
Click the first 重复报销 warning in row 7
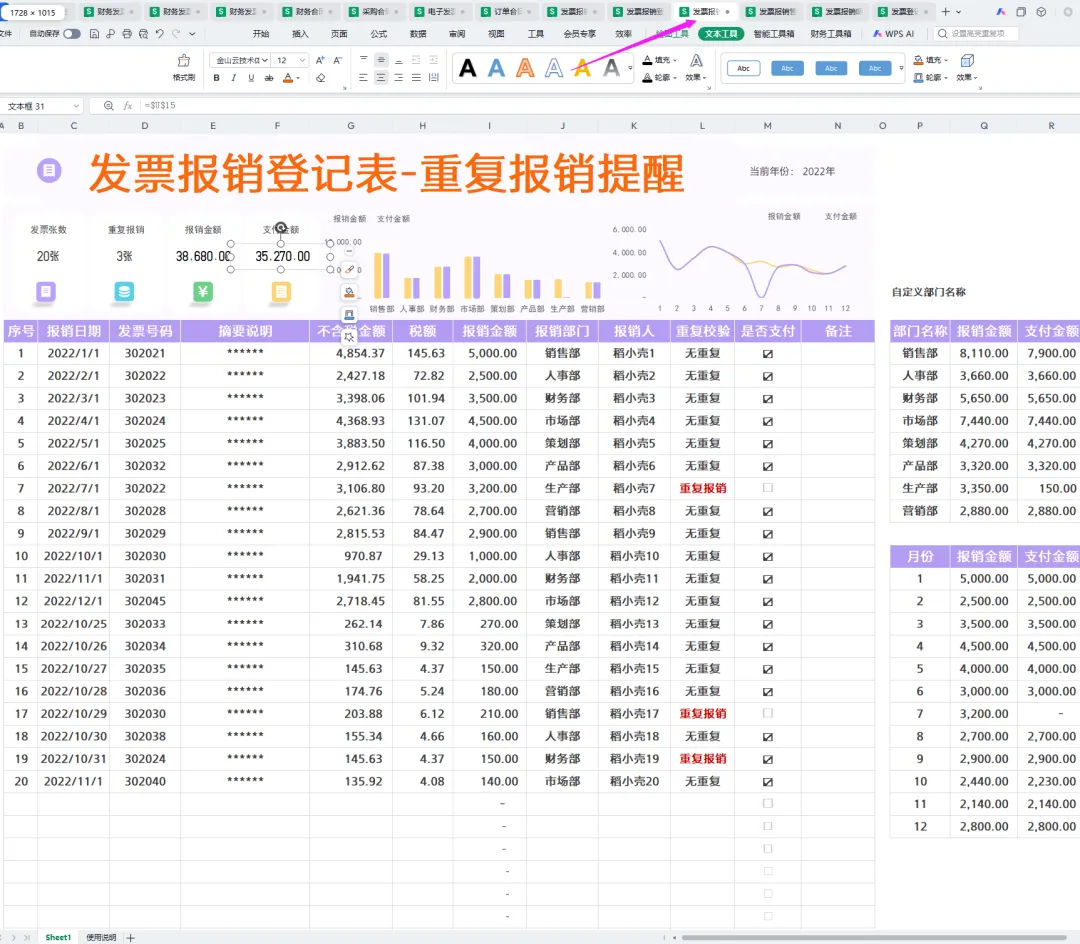coord(703,488)
